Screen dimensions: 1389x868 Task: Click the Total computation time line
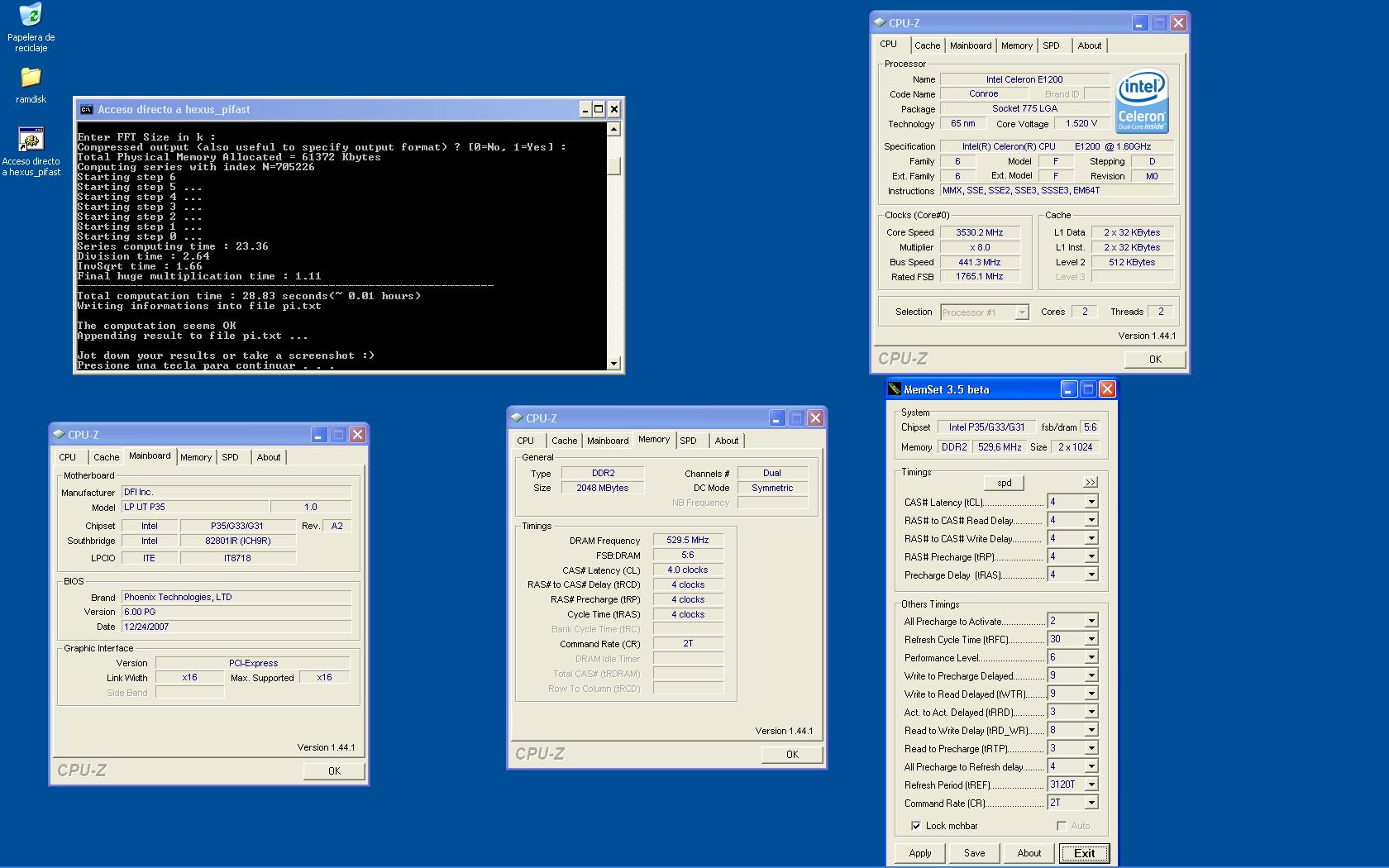249,296
